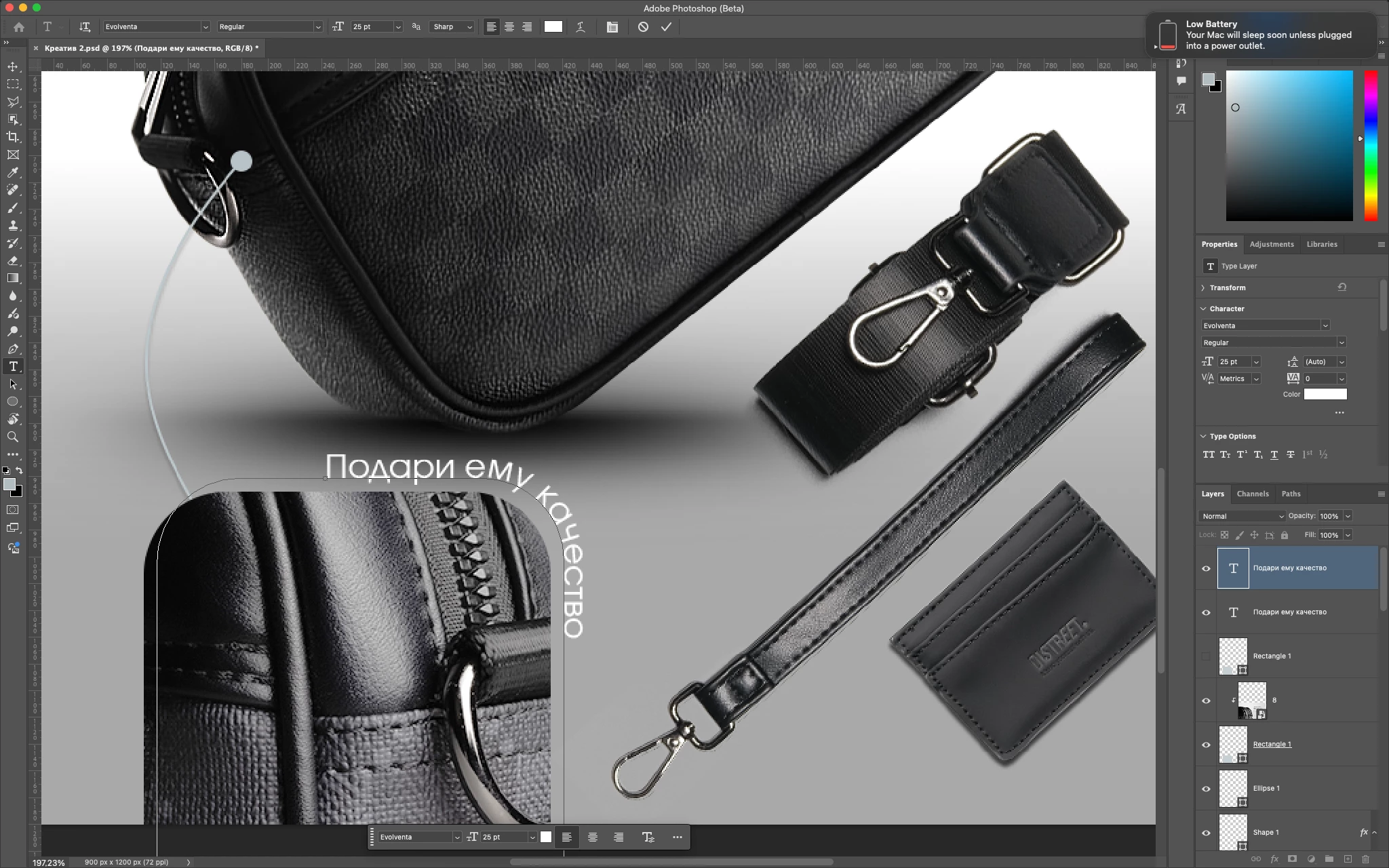Viewport: 1389px width, 868px height.
Task: Select the Zoom tool in the toolbar
Action: 13,437
